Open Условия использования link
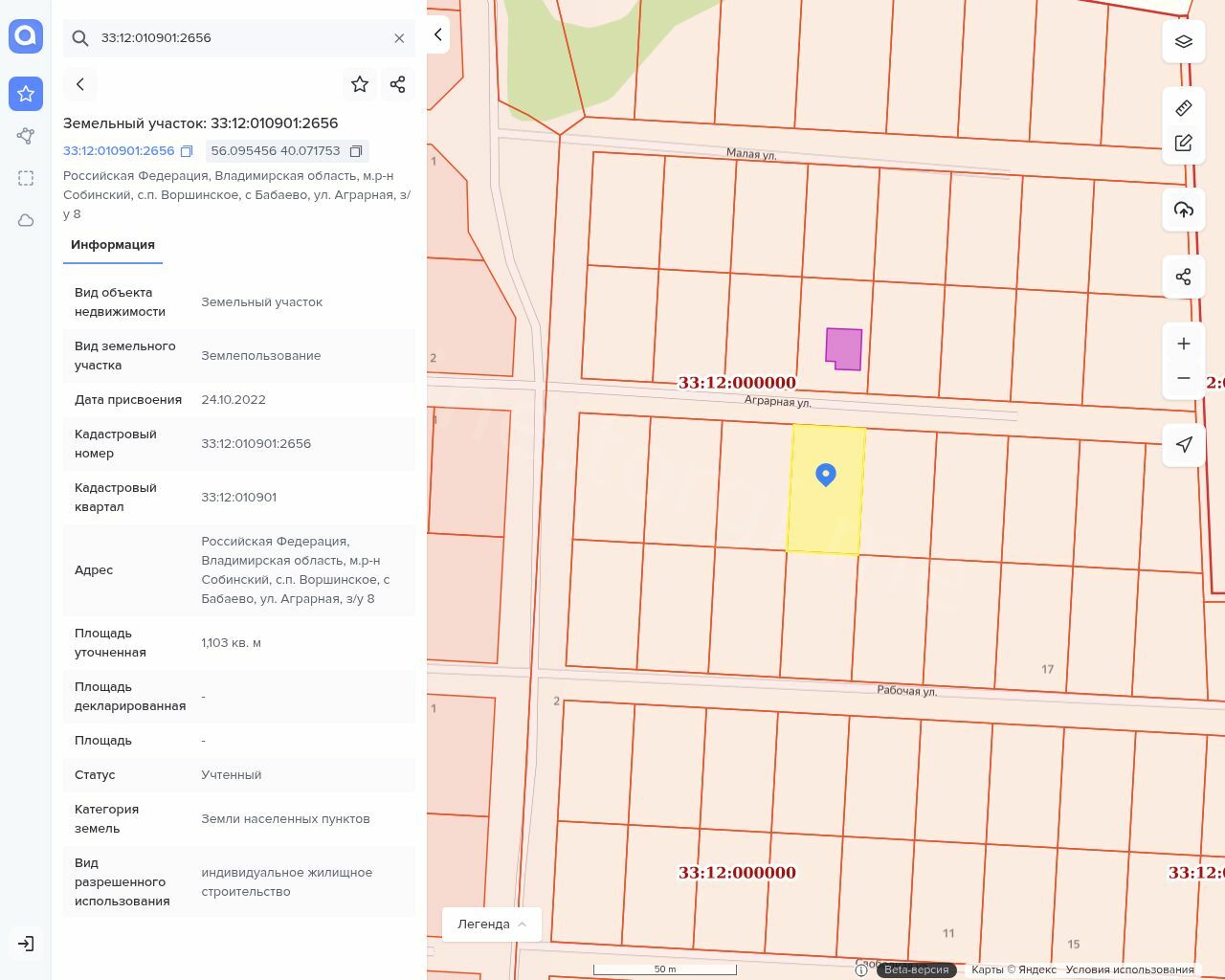The height and width of the screenshot is (980, 1225). 1129,969
